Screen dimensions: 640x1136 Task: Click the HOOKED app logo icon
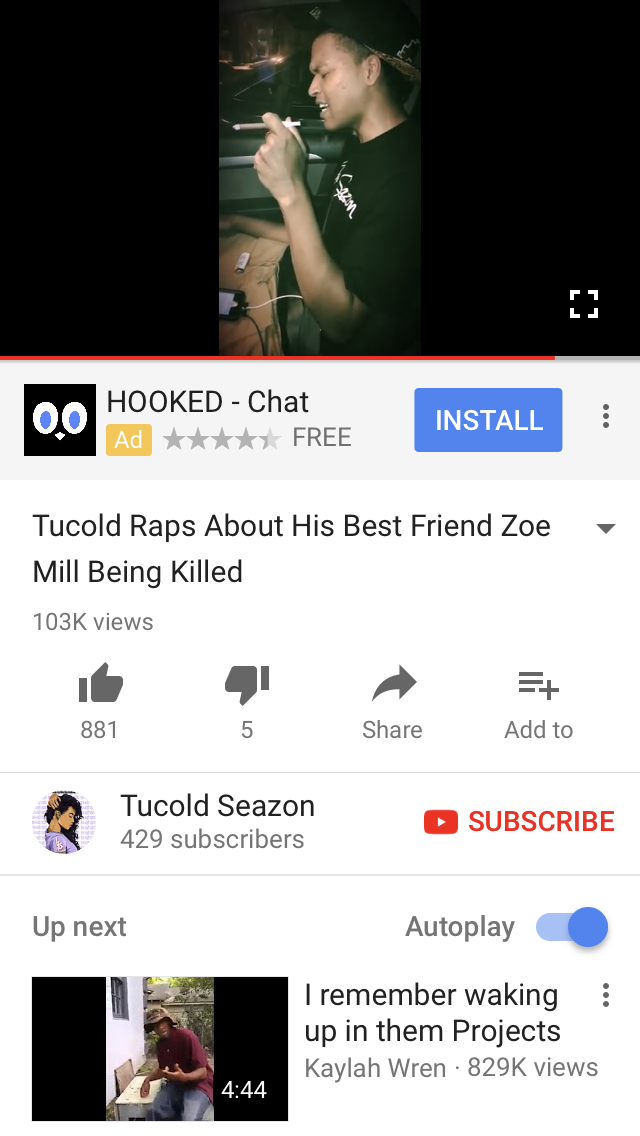(60, 420)
